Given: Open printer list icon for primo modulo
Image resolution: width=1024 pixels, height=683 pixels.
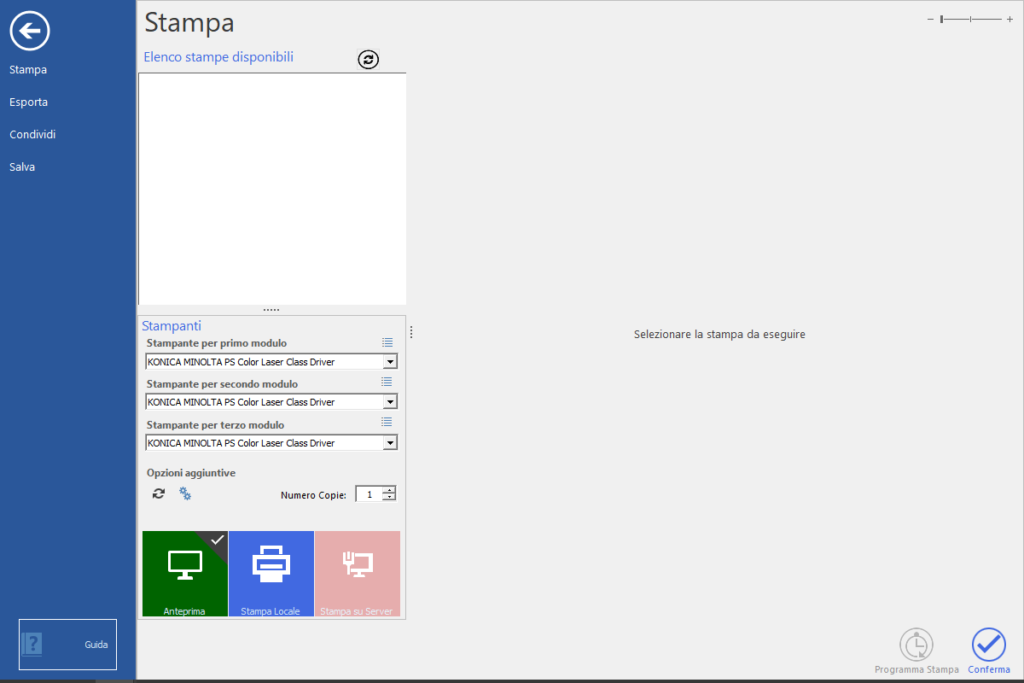Looking at the screenshot, I should 387,343.
